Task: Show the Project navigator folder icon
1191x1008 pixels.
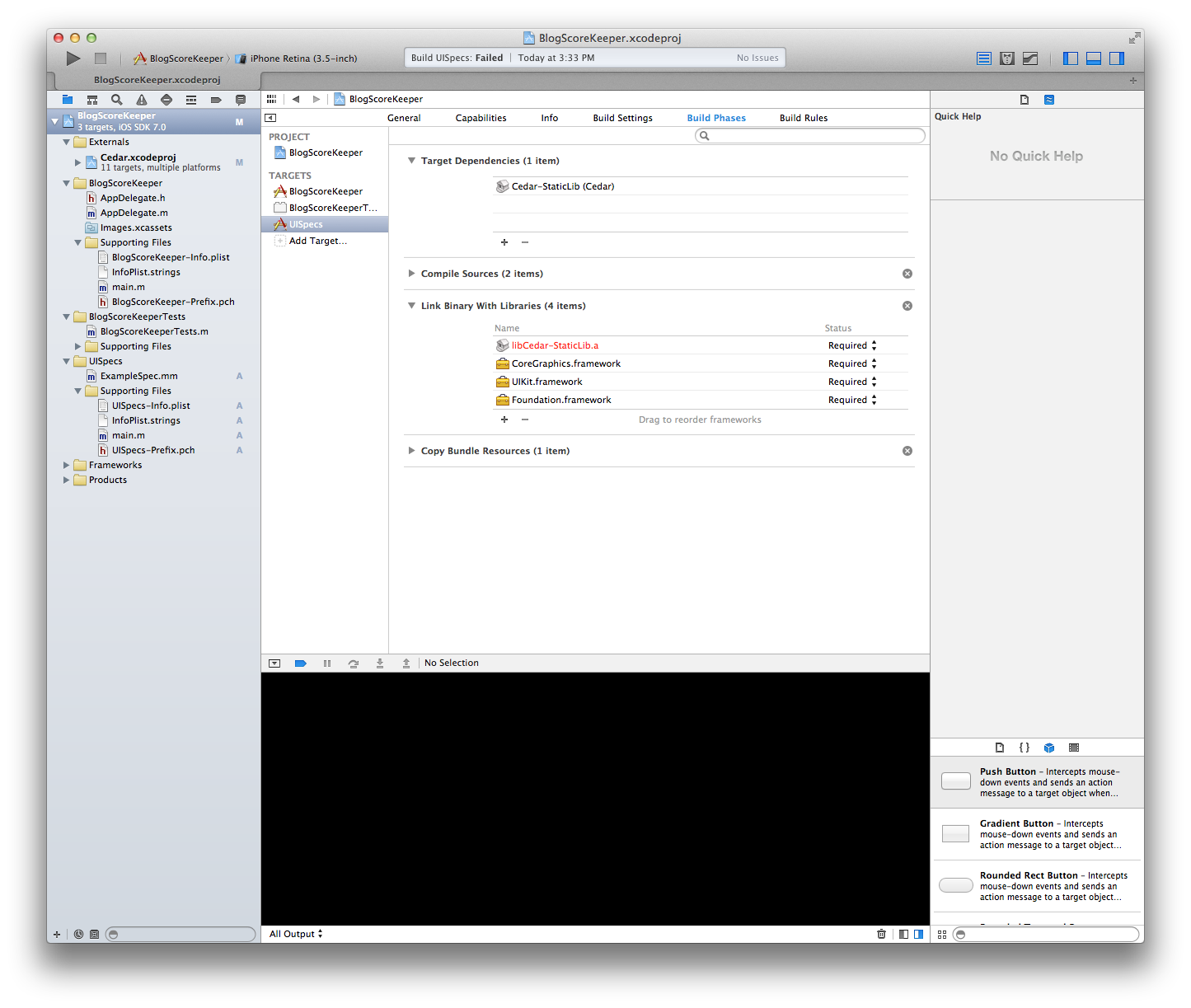Action: tap(68, 100)
